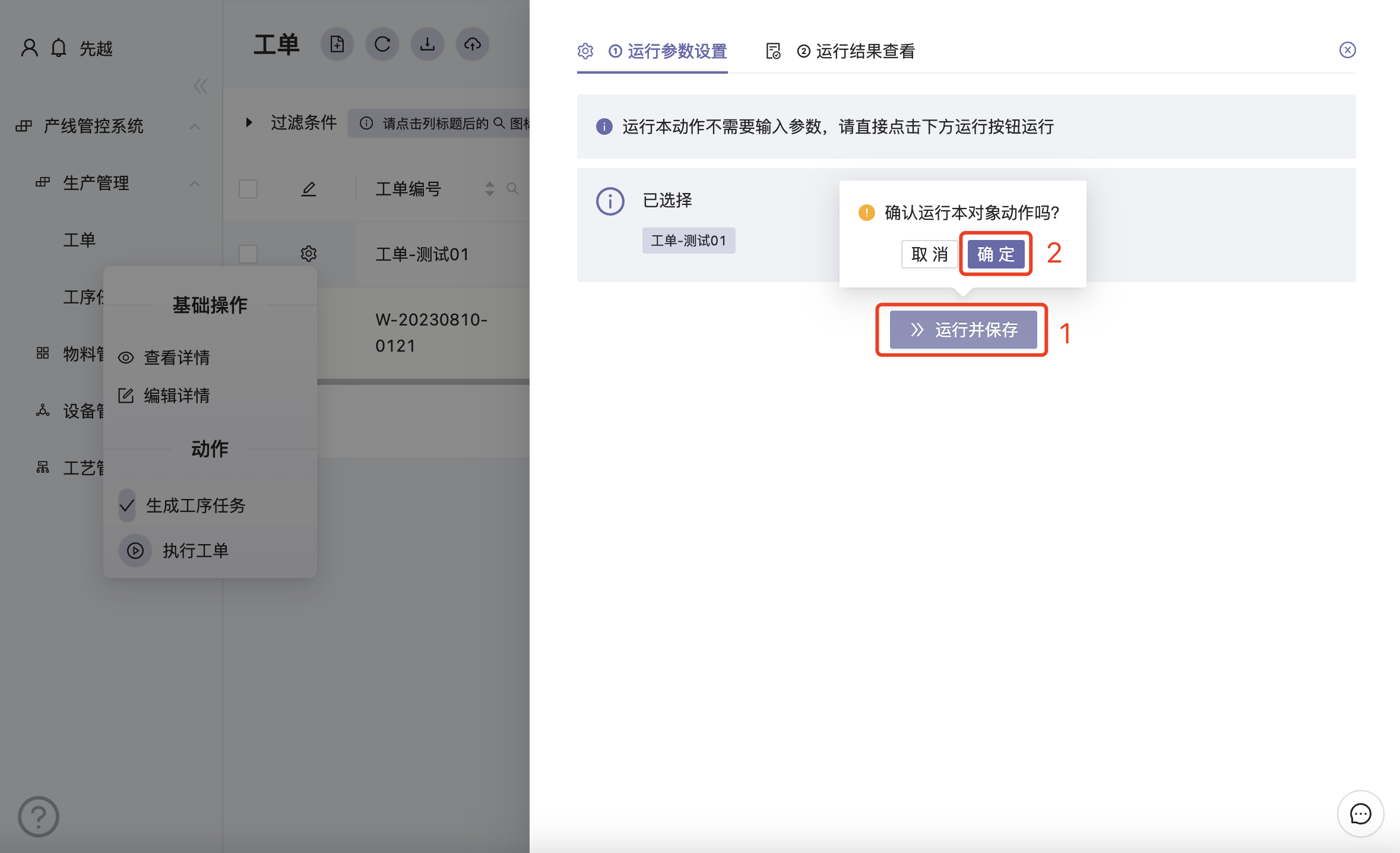Viewport: 1400px width, 853px height.
Task: Click the help question mark icon
Action: click(38, 817)
